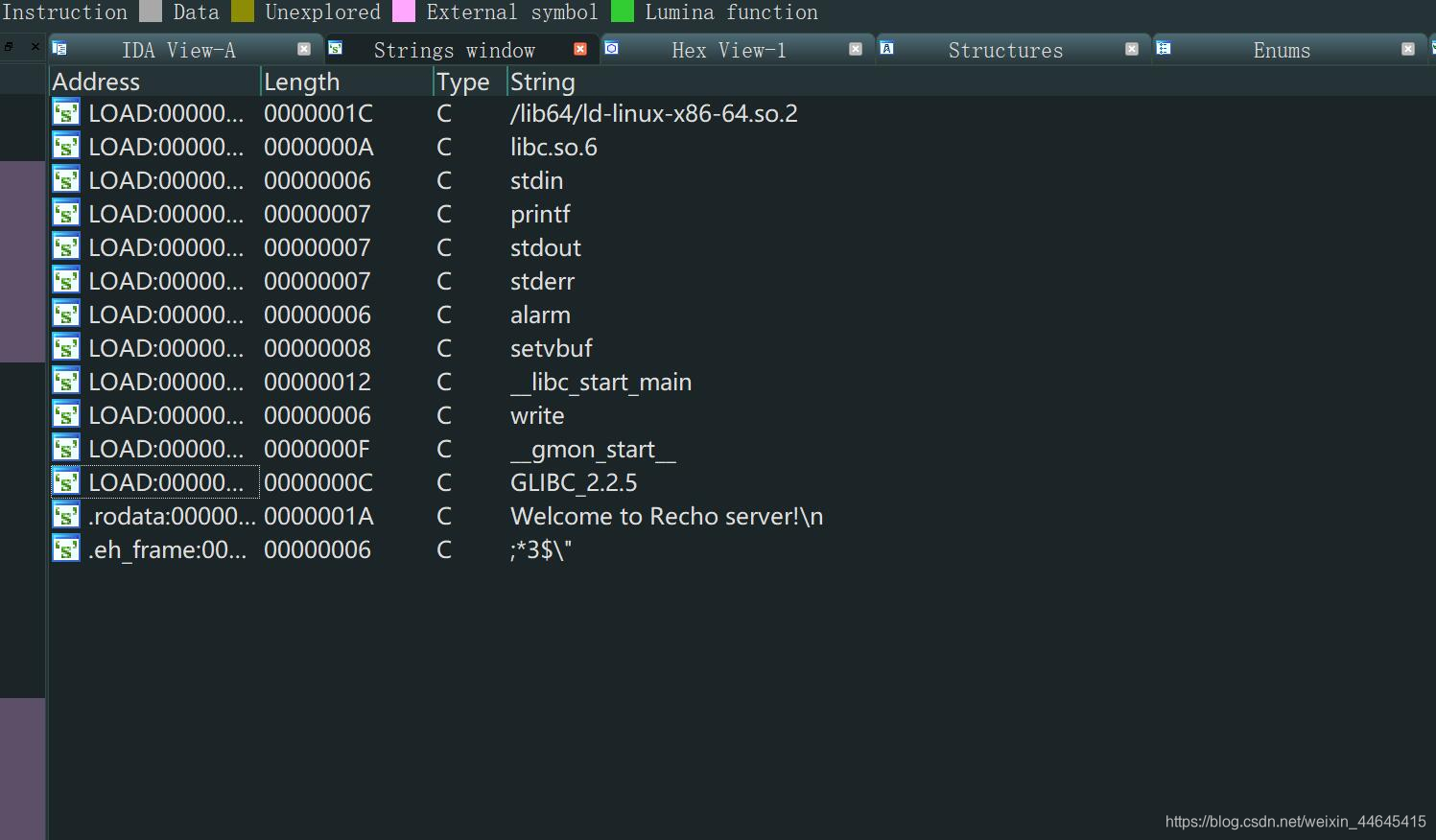
Task: Select the alarm string entry
Action: 540,315
